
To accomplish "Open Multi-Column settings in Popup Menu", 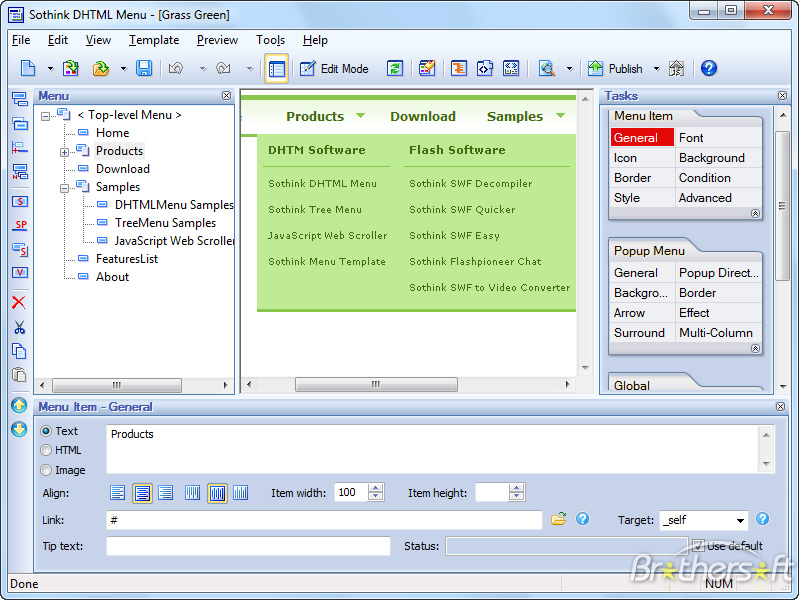I will tap(715, 333).
